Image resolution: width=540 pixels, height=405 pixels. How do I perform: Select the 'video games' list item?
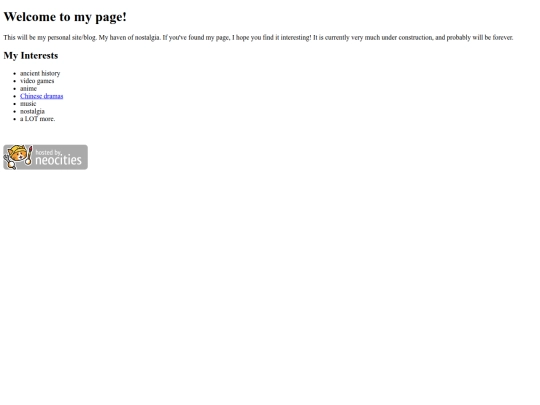[37, 81]
